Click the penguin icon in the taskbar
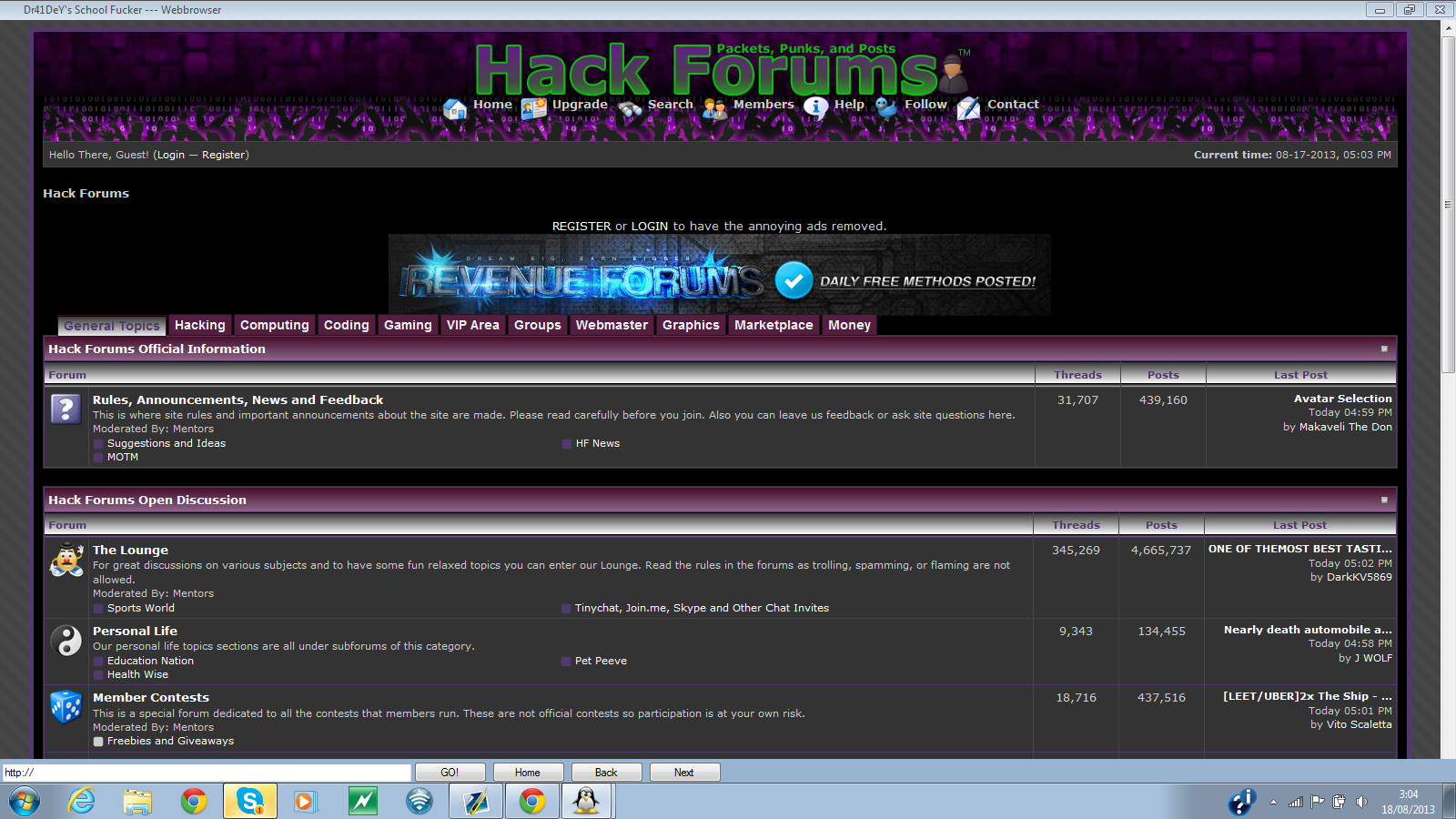This screenshot has height=819, width=1456. [x=587, y=802]
